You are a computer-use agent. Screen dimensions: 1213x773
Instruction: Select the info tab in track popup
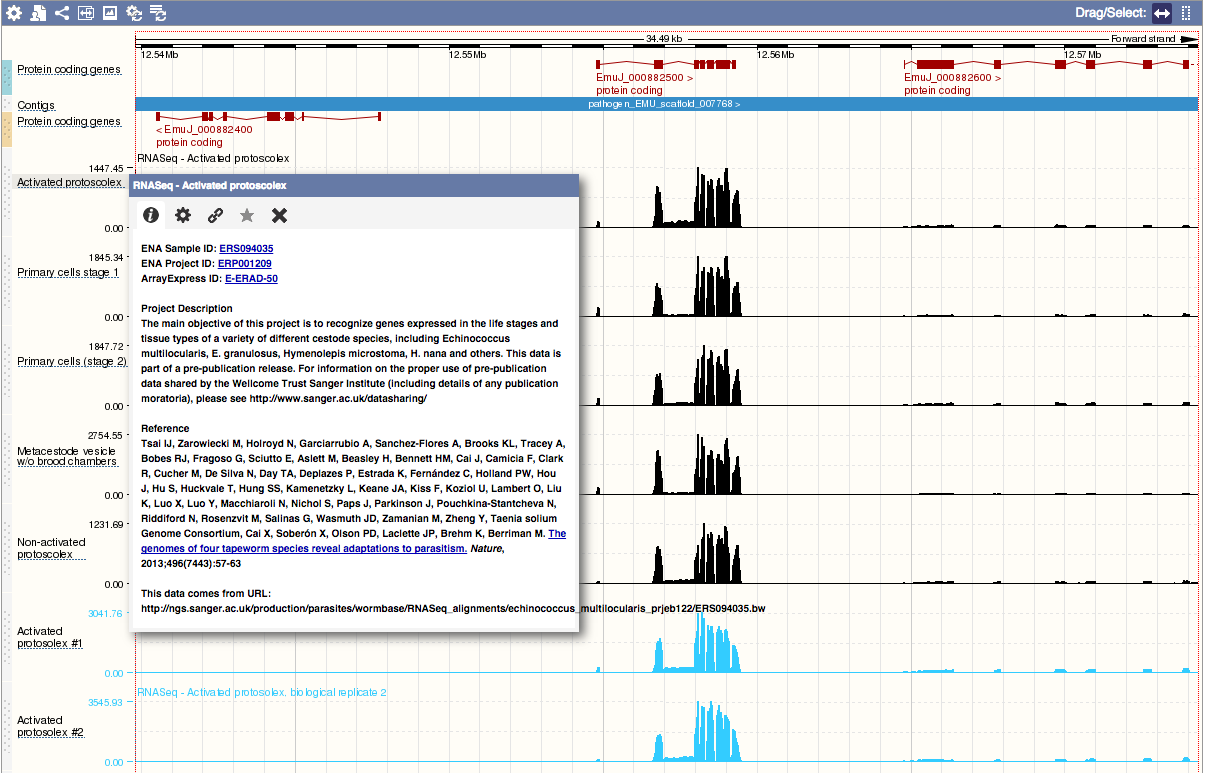tap(151, 215)
